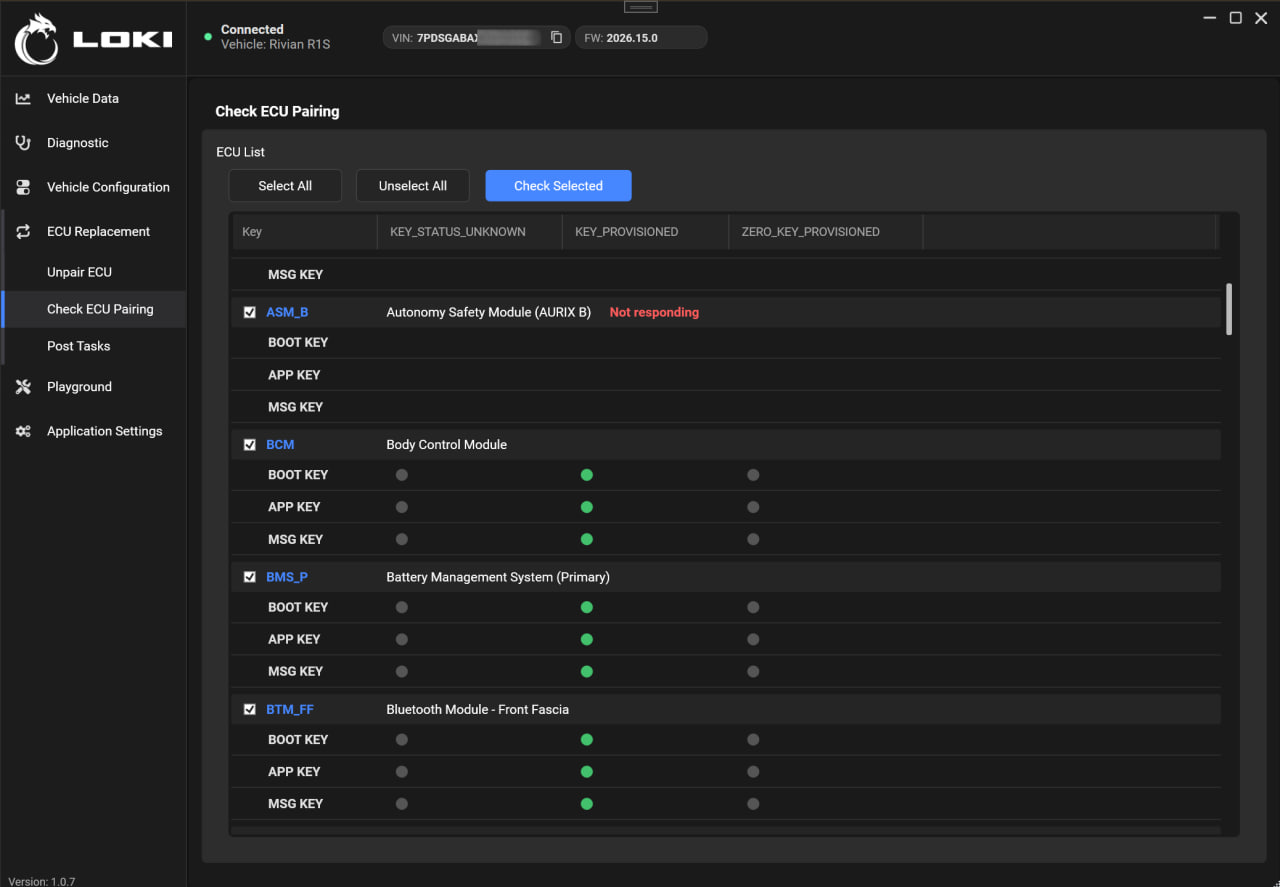Image resolution: width=1280 pixels, height=887 pixels.
Task: Click the Key column header
Action: click(303, 232)
